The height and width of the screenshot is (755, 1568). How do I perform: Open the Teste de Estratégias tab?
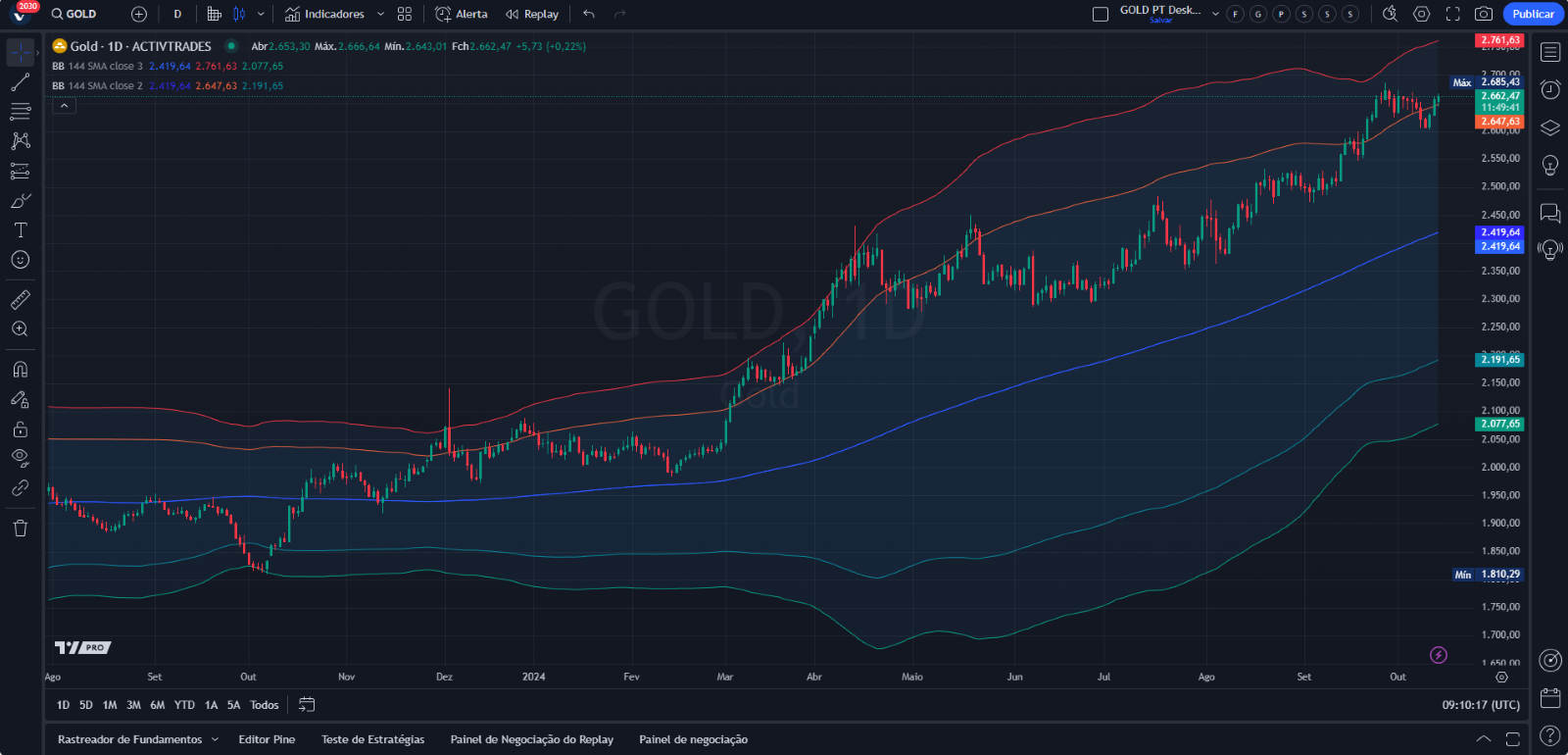click(x=372, y=739)
